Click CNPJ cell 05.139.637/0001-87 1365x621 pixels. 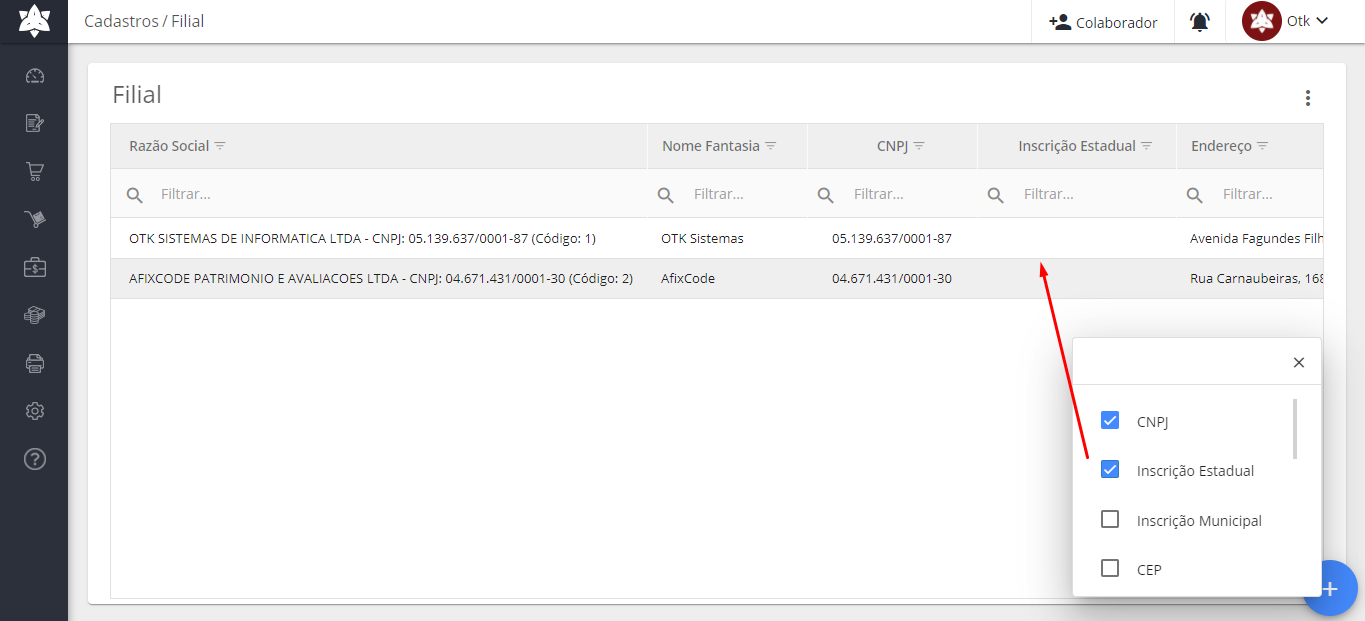[892, 239]
